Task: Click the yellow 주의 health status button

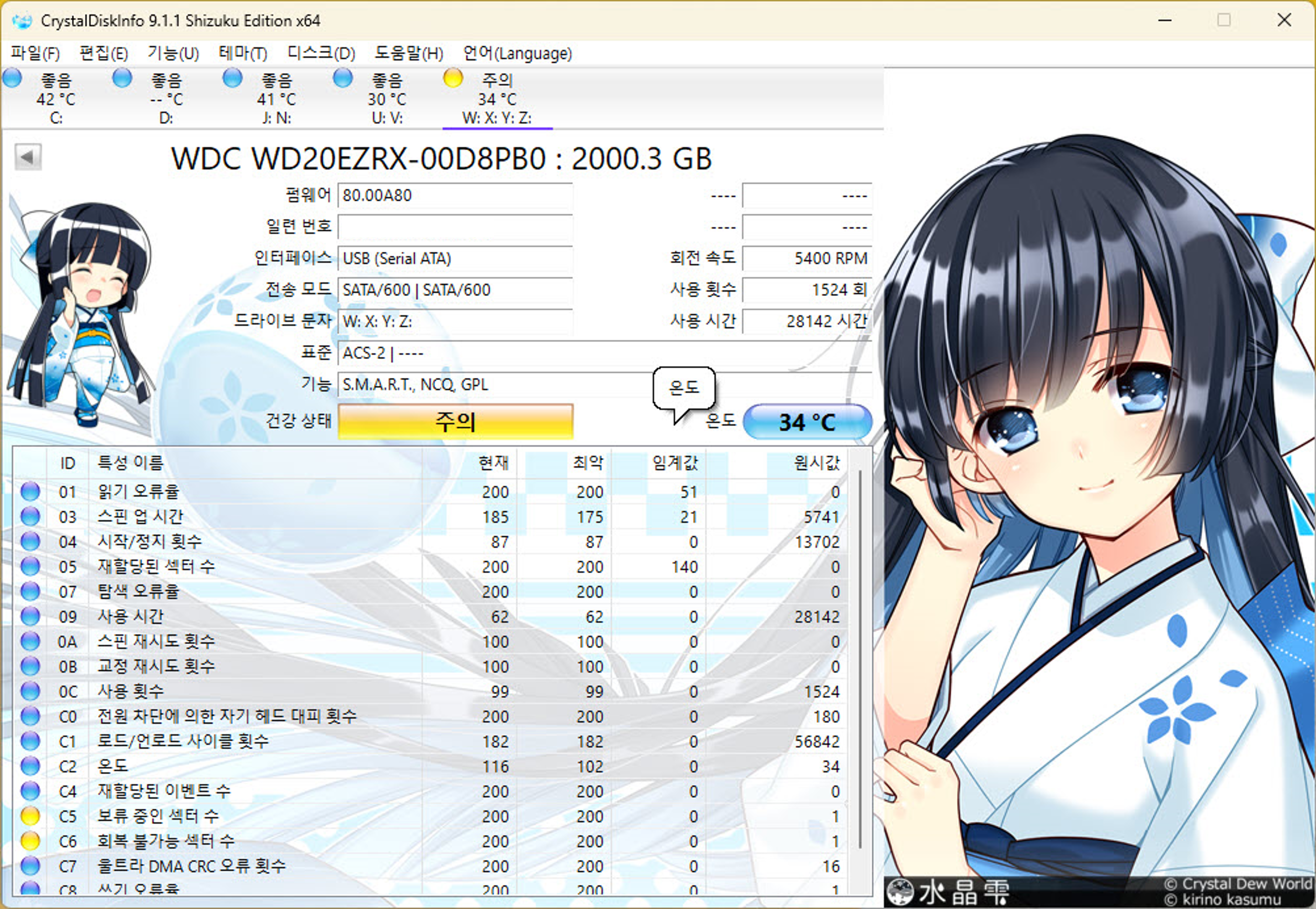Action: coord(455,421)
